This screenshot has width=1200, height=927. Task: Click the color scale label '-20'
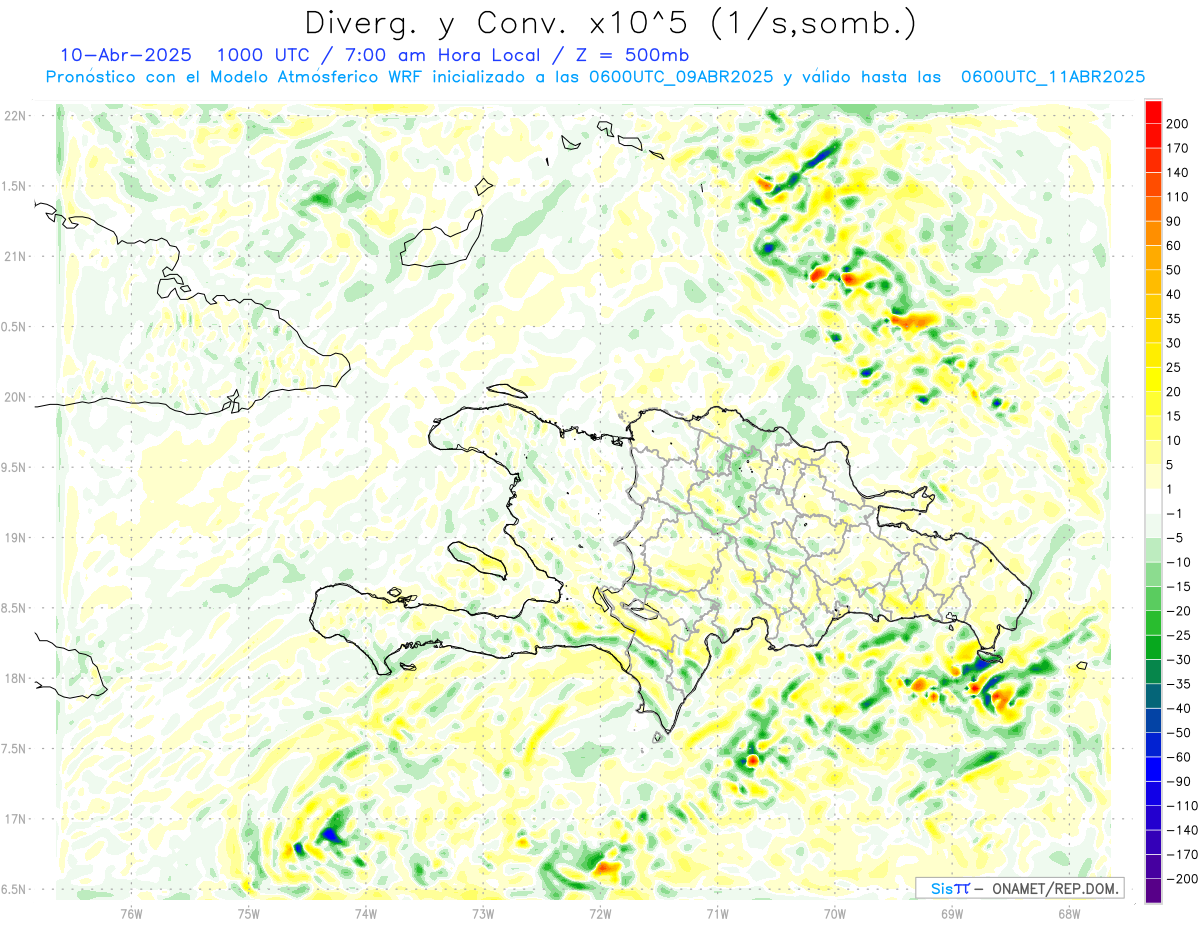coord(1177,611)
